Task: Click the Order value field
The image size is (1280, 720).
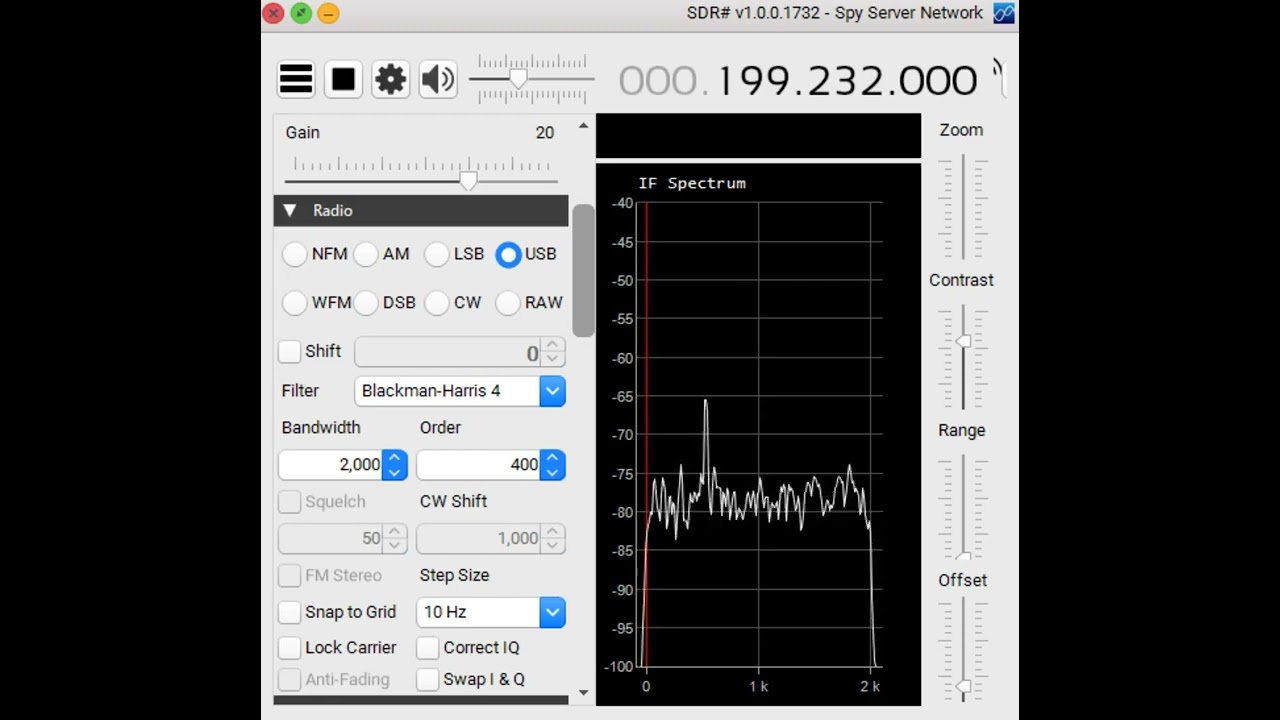Action: 479,465
